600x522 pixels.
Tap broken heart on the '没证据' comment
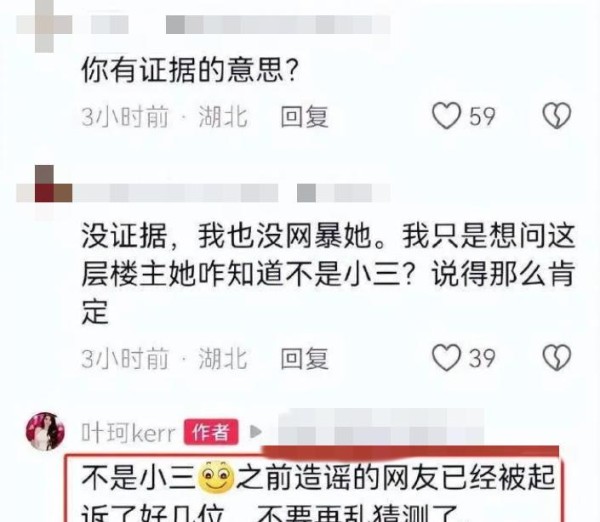[557, 357]
